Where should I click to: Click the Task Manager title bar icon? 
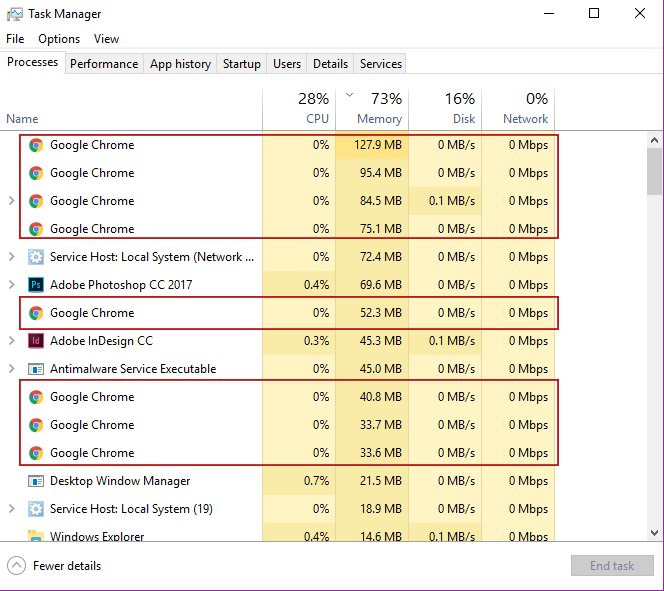[x=15, y=14]
